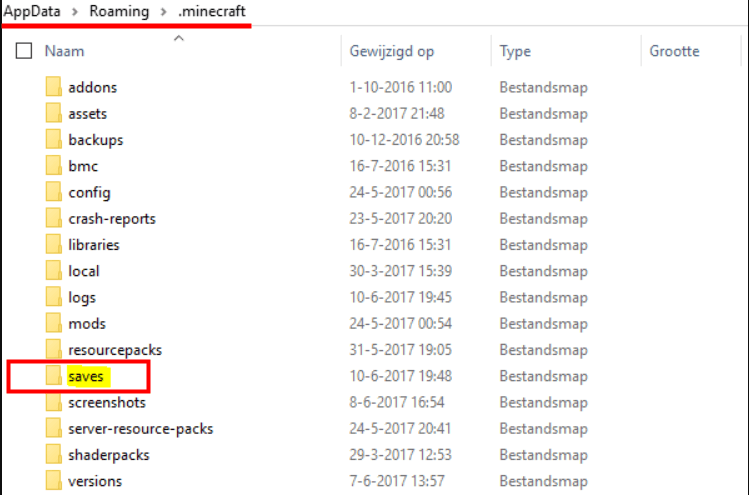The height and width of the screenshot is (495, 749).
Task: Select the bmc folder icon
Action: click(x=54, y=166)
